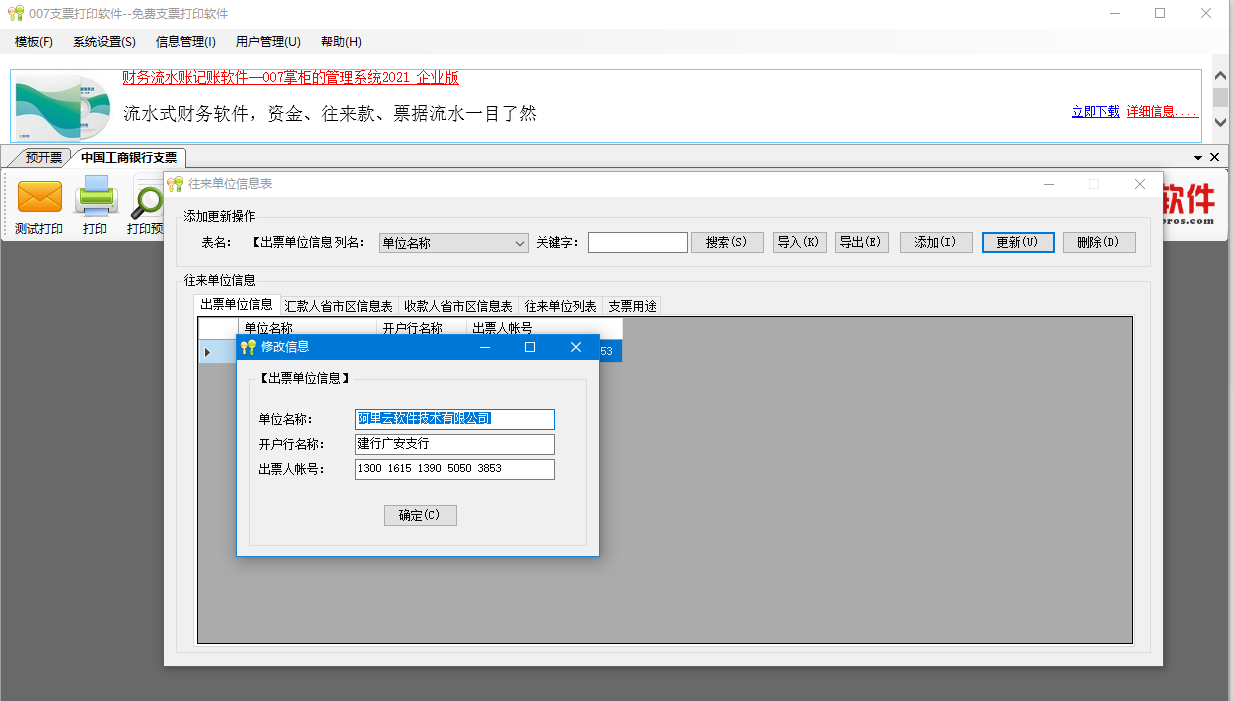
Task: Click inside the 关键字 keyword input field
Action: point(637,242)
